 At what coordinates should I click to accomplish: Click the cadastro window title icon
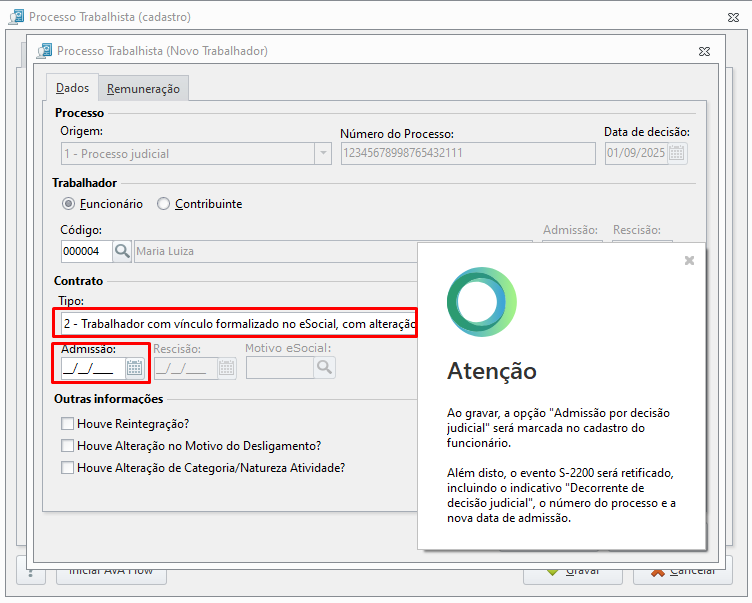(x=16, y=17)
